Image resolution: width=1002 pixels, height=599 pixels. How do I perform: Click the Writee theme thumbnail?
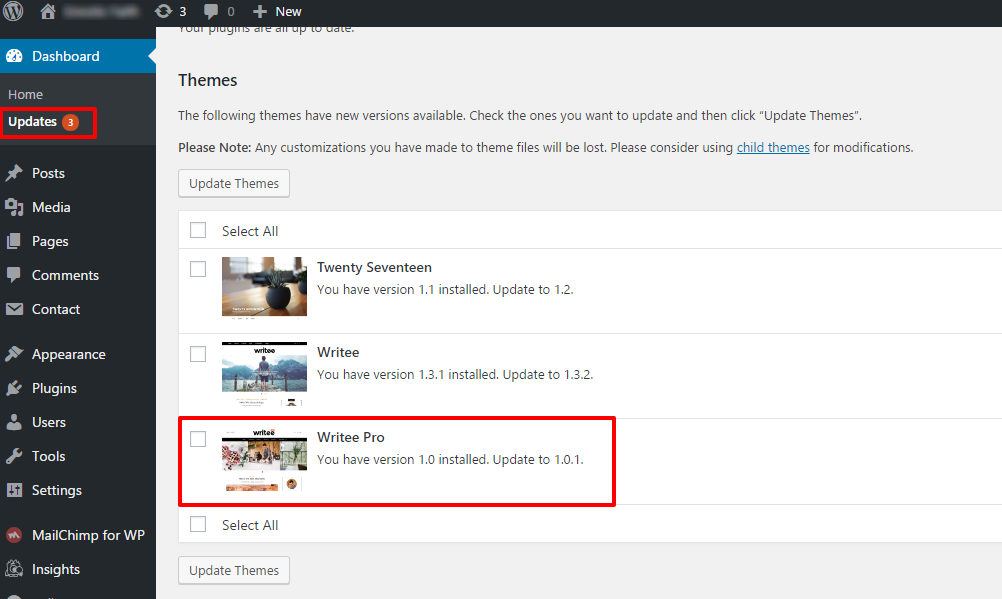[x=265, y=375]
